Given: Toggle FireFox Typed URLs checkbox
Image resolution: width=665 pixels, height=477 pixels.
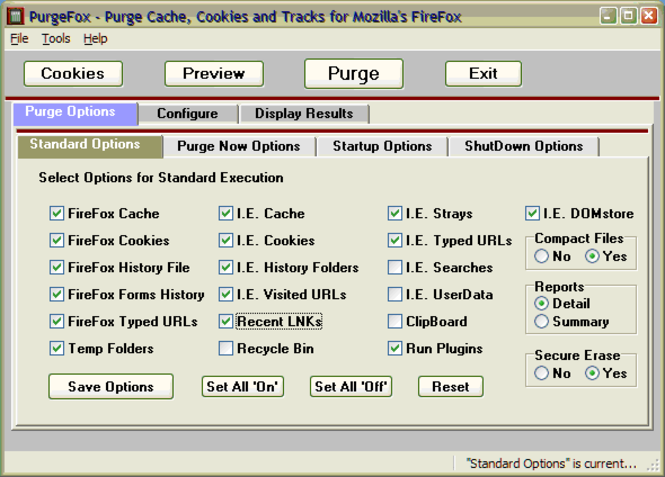Looking at the screenshot, I should [x=56, y=321].
